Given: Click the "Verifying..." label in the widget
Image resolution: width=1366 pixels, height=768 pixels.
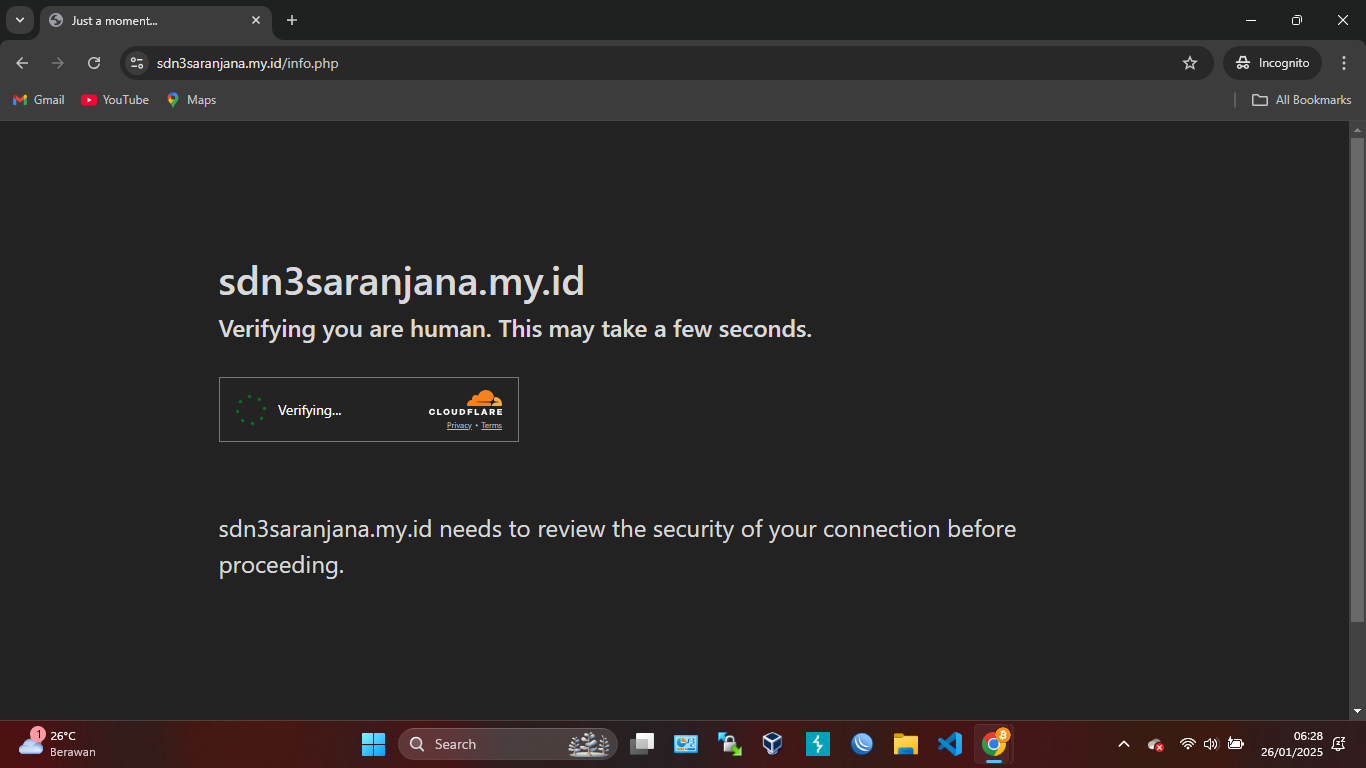Looking at the screenshot, I should 309,410.
